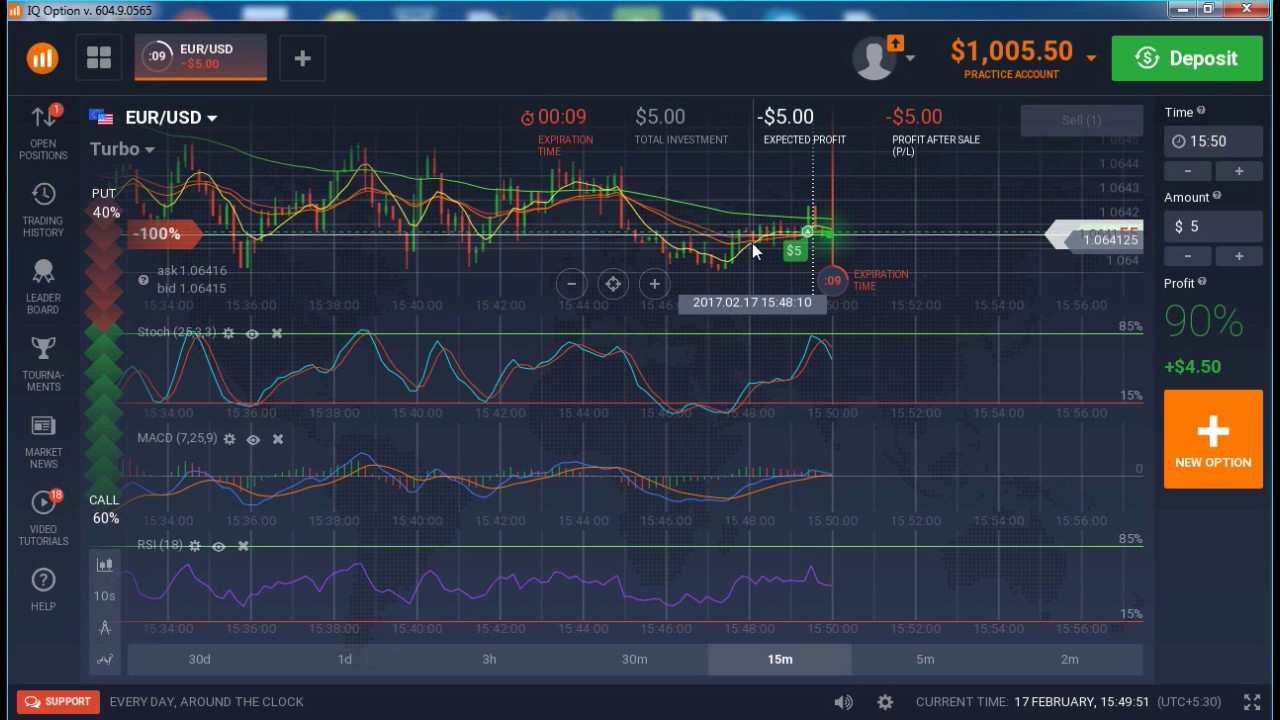Click the orange New Option button
The height and width of the screenshot is (720, 1280).
[1213, 439]
